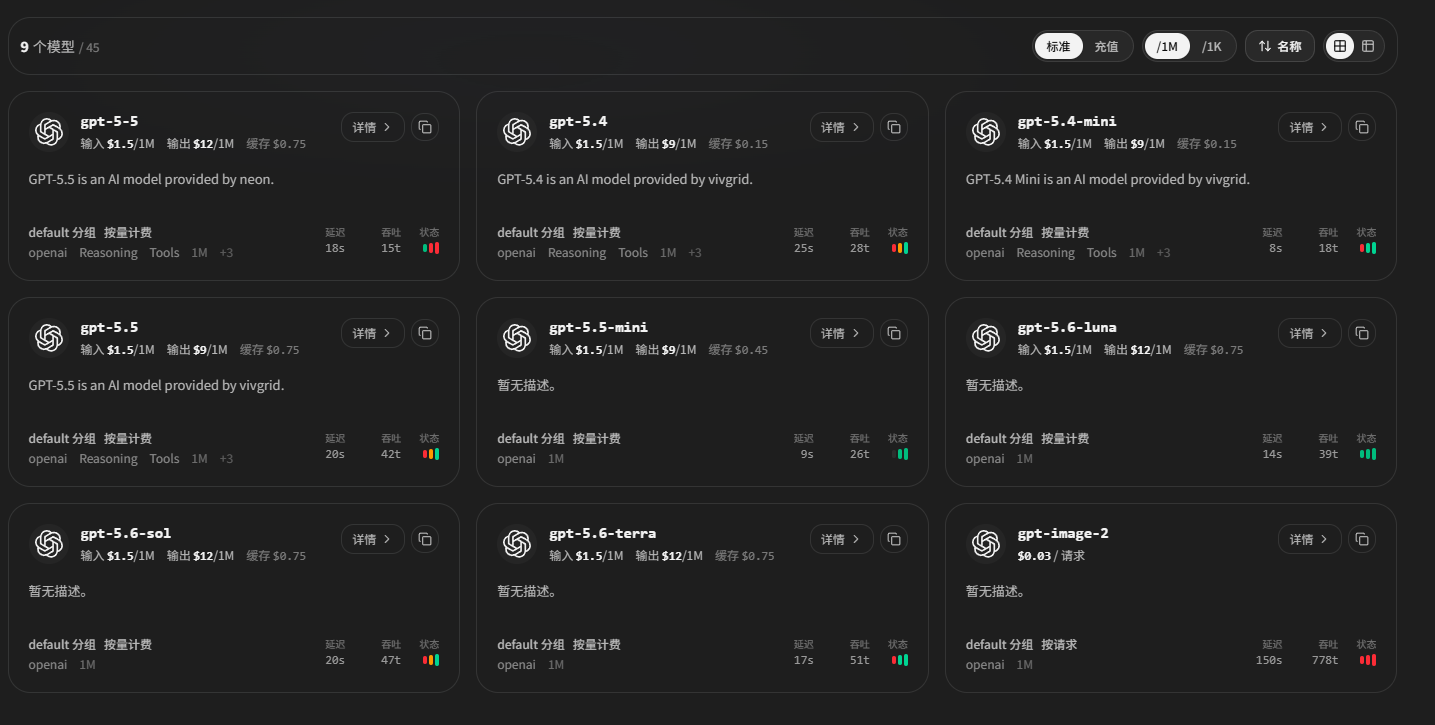This screenshot has width=1435, height=725.
Task: Copy the gpt-5-5 model name
Action: pos(425,127)
